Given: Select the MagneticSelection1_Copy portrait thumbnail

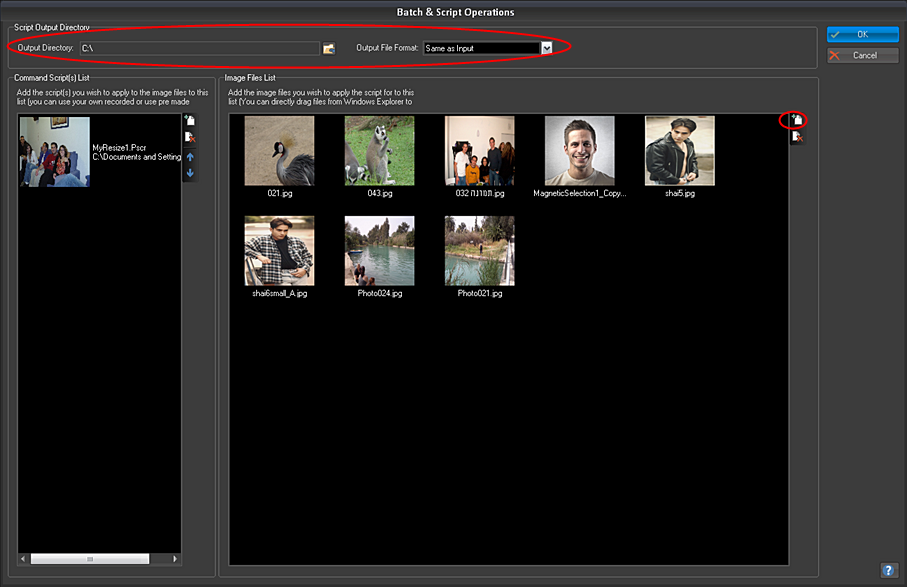Looking at the screenshot, I should coord(579,151).
